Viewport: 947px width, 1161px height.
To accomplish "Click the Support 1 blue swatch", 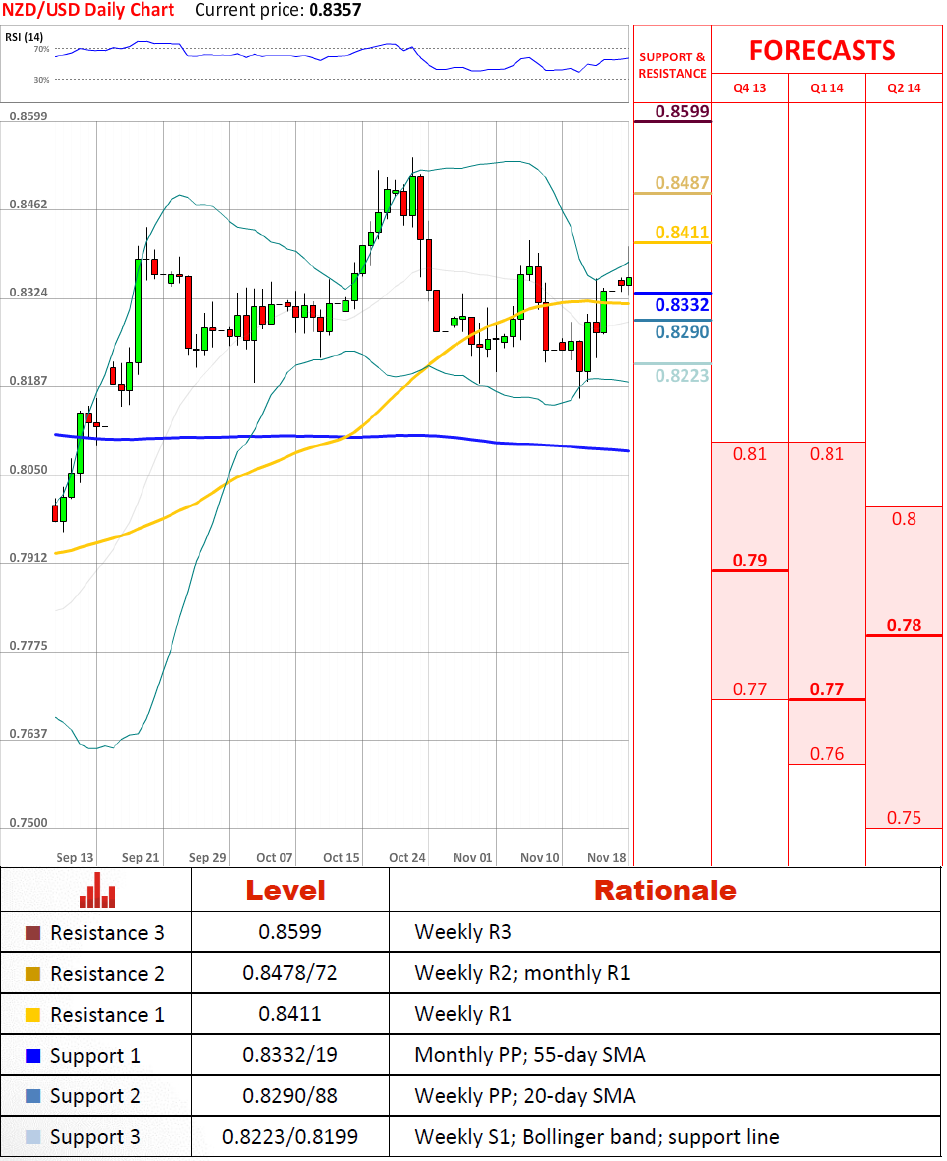I will coord(33,1056).
